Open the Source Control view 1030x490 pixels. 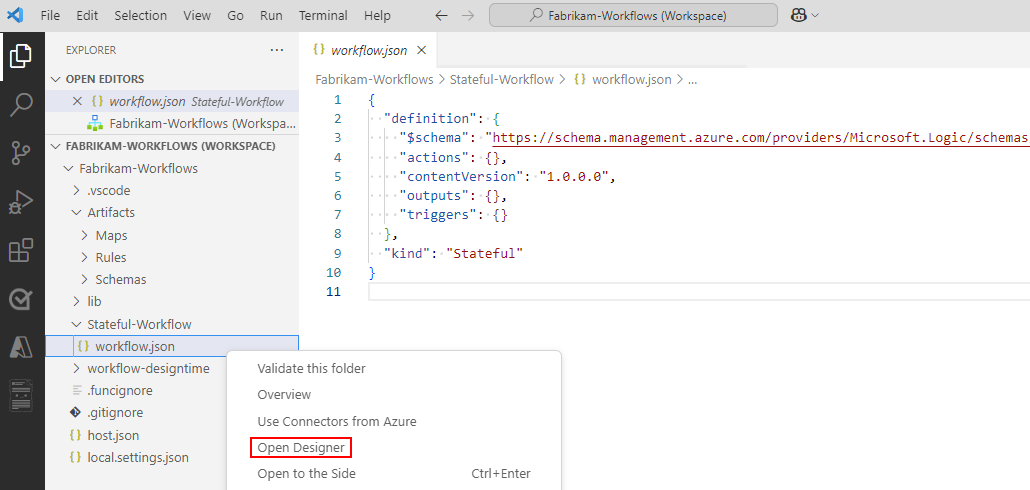coord(21,153)
